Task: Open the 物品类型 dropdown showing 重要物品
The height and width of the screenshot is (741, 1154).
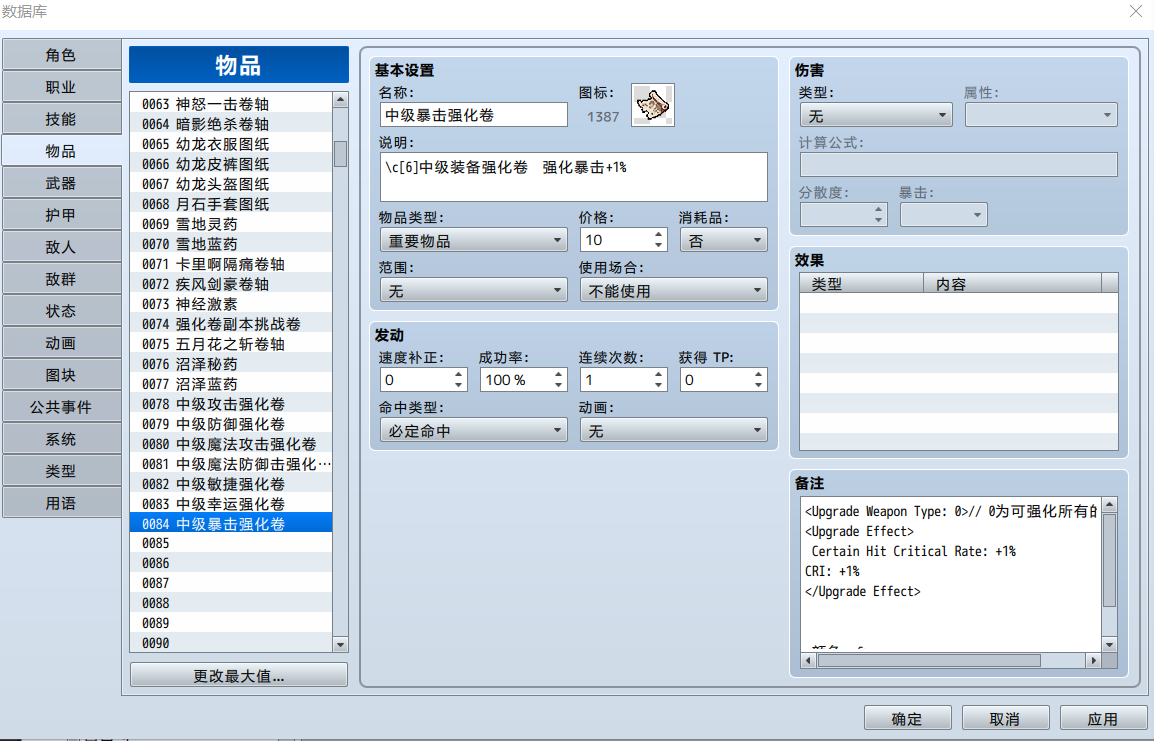Action: pyautogui.click(x=473, y=241)
